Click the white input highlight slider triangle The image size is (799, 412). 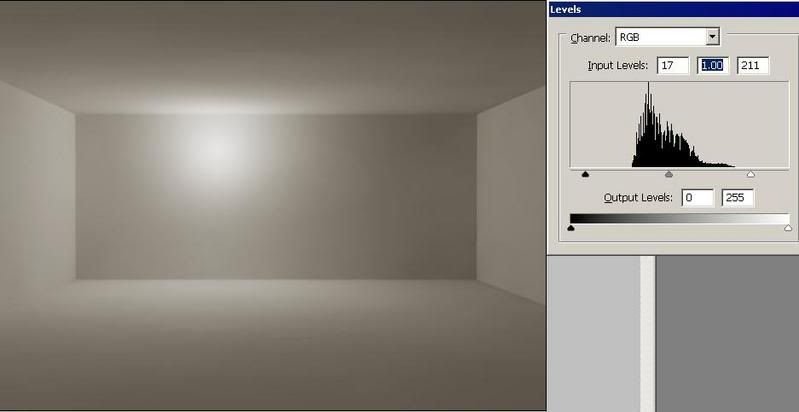pyautogui.click(x=751, y=174)
